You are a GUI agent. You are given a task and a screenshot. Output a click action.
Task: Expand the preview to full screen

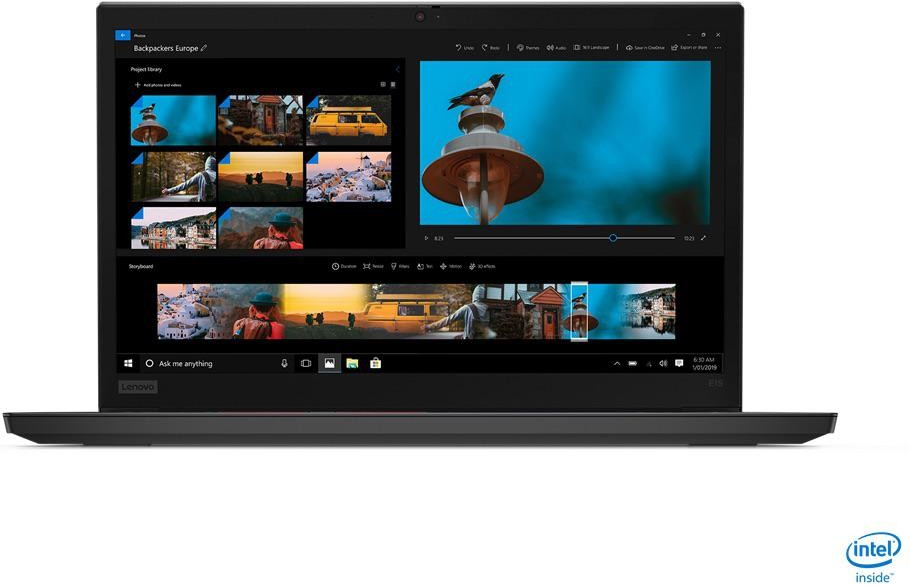click(x=703, y=238)
